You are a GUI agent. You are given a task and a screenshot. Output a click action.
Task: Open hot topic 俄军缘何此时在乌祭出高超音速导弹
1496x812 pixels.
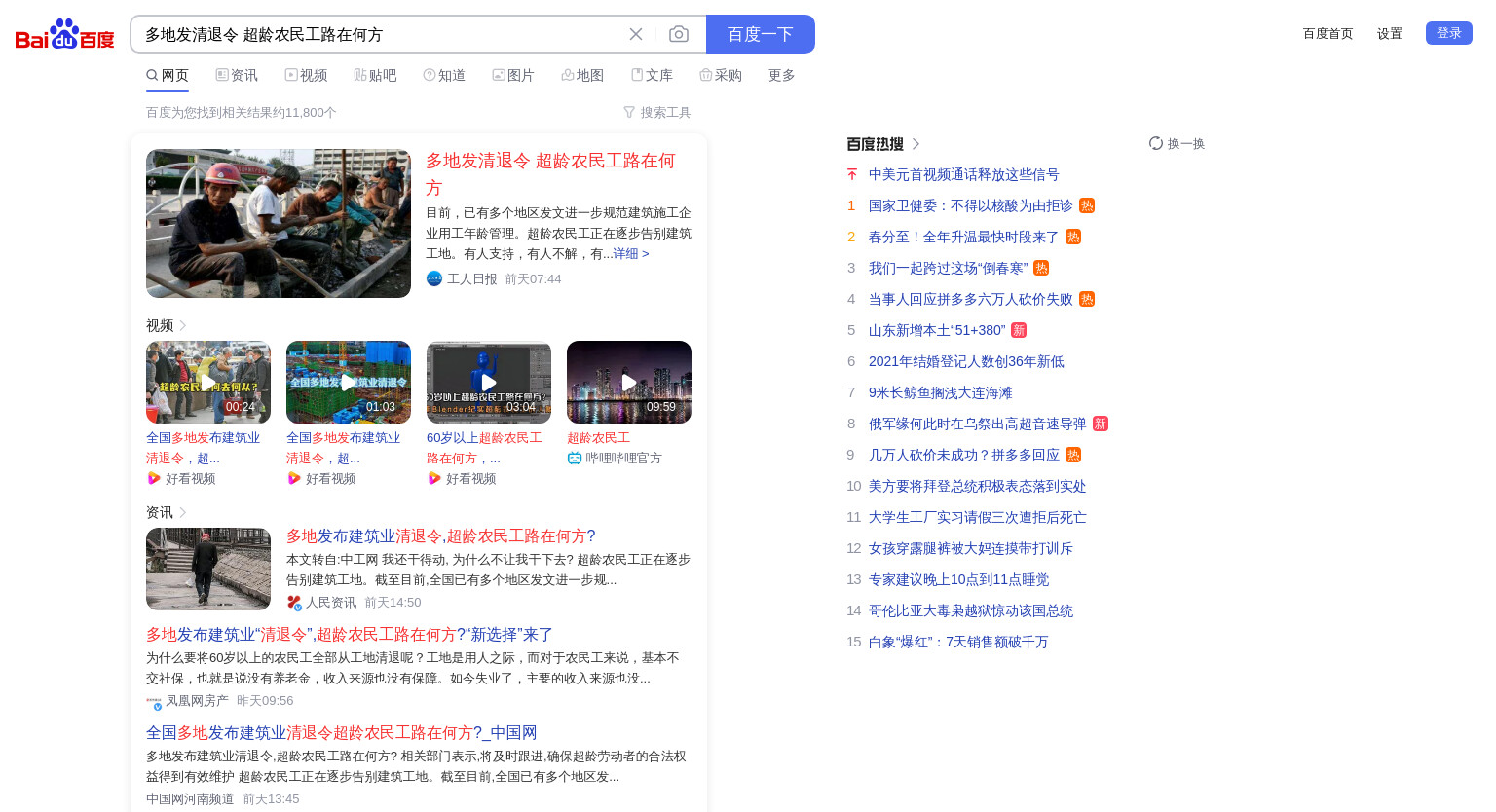tap(978, 424)
